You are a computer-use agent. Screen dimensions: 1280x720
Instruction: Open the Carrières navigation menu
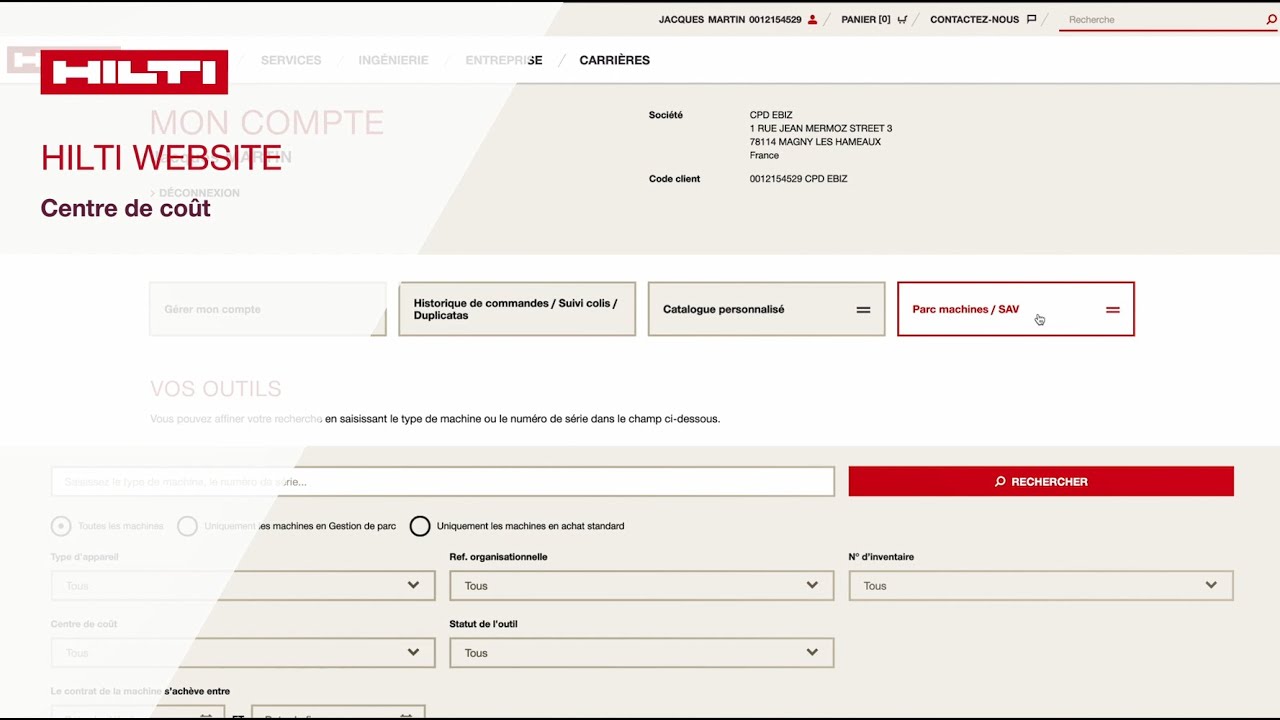pyautogui.click(x=614, y=60)
